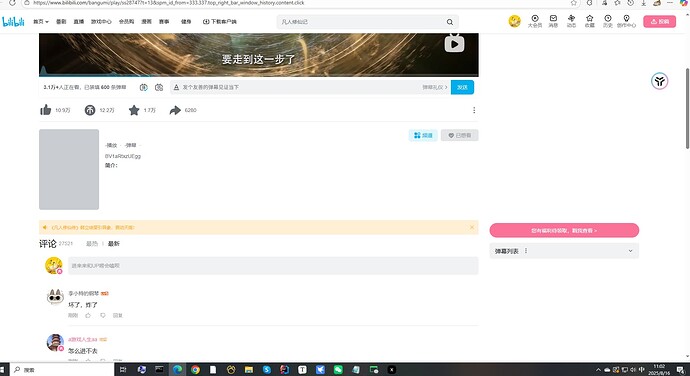The width and height of the screenshot is (690, 376).
Task: Open avatar of commenter with cat picture
Action: tap(55, 297)
